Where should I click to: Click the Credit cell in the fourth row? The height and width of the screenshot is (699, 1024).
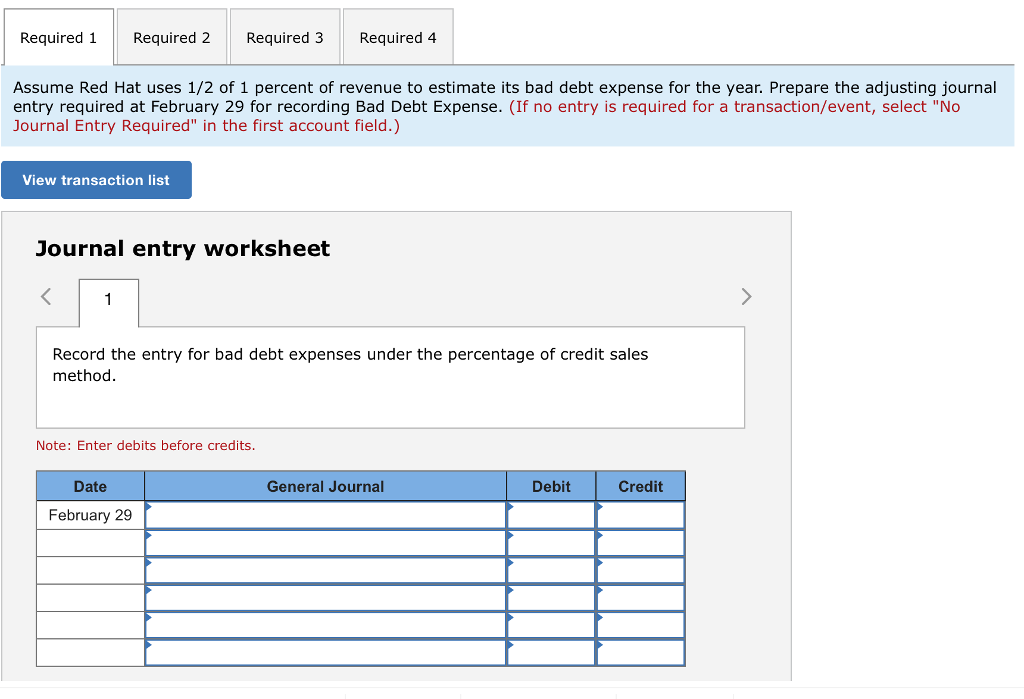click(641, 598)
